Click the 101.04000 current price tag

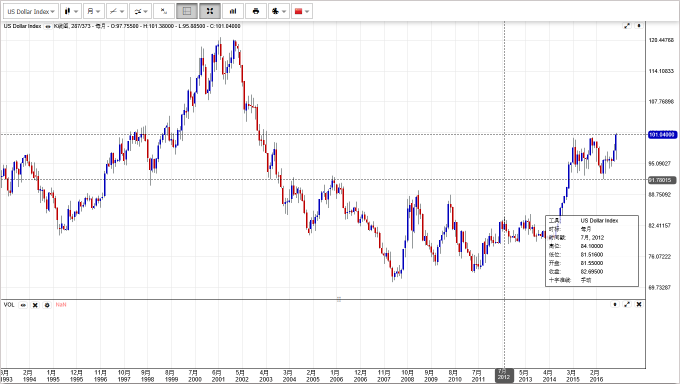[662, 135]
